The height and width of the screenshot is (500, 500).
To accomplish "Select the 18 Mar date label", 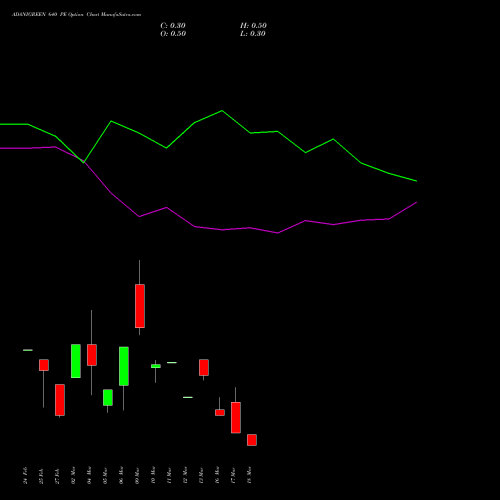I will [x=250, y=475].
